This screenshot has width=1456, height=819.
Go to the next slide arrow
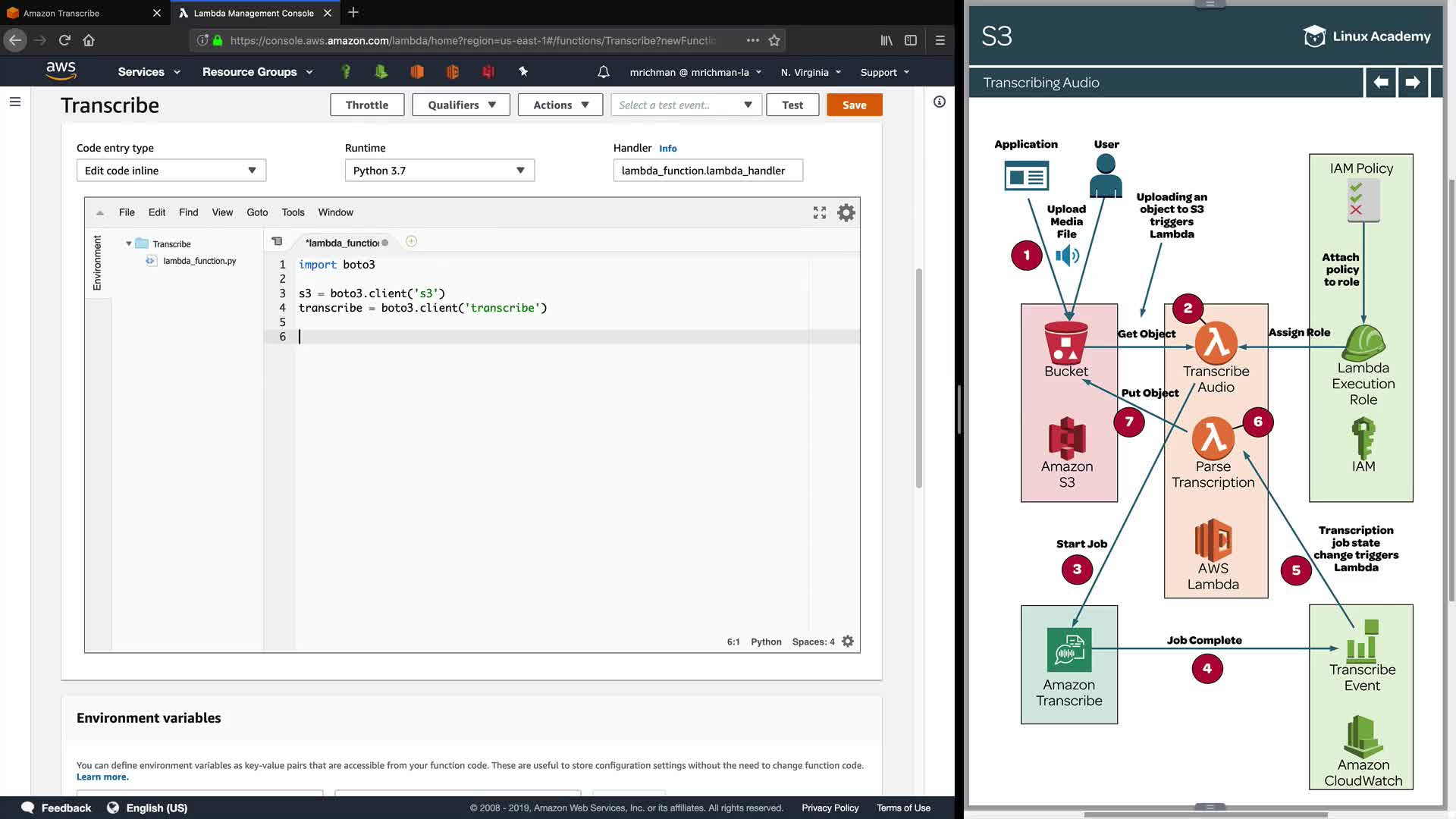[x=1412, y=83]
